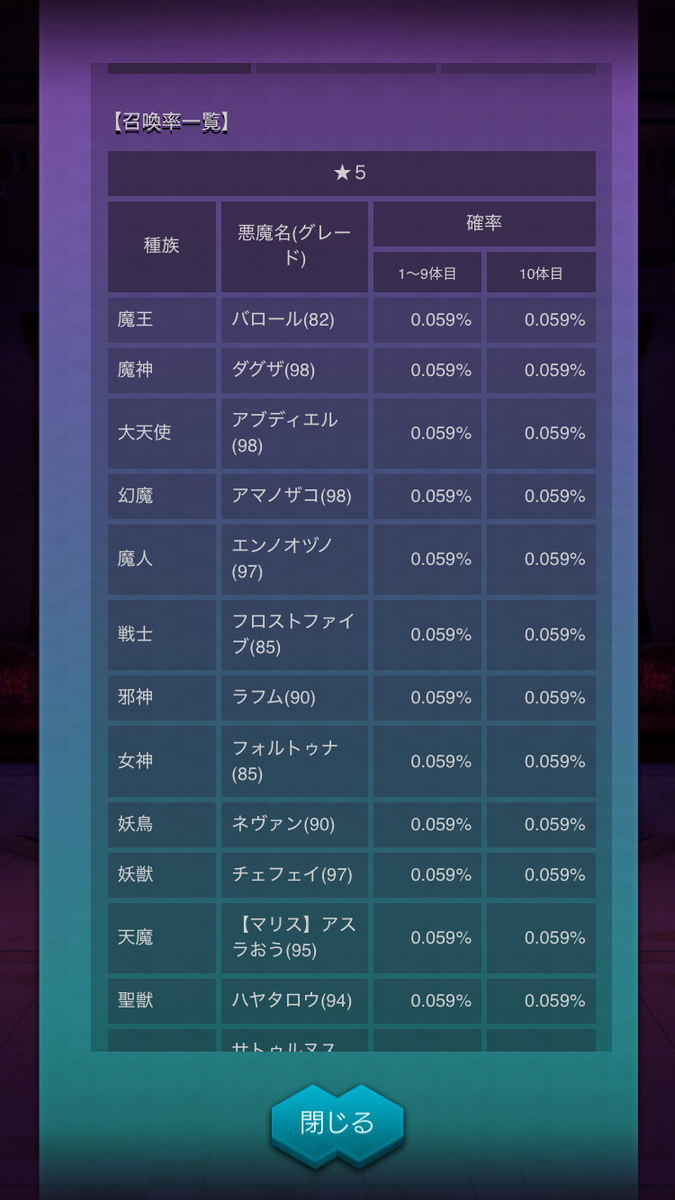Tap the 【マリス】アスラおう(95) entry

click(294, 937)
